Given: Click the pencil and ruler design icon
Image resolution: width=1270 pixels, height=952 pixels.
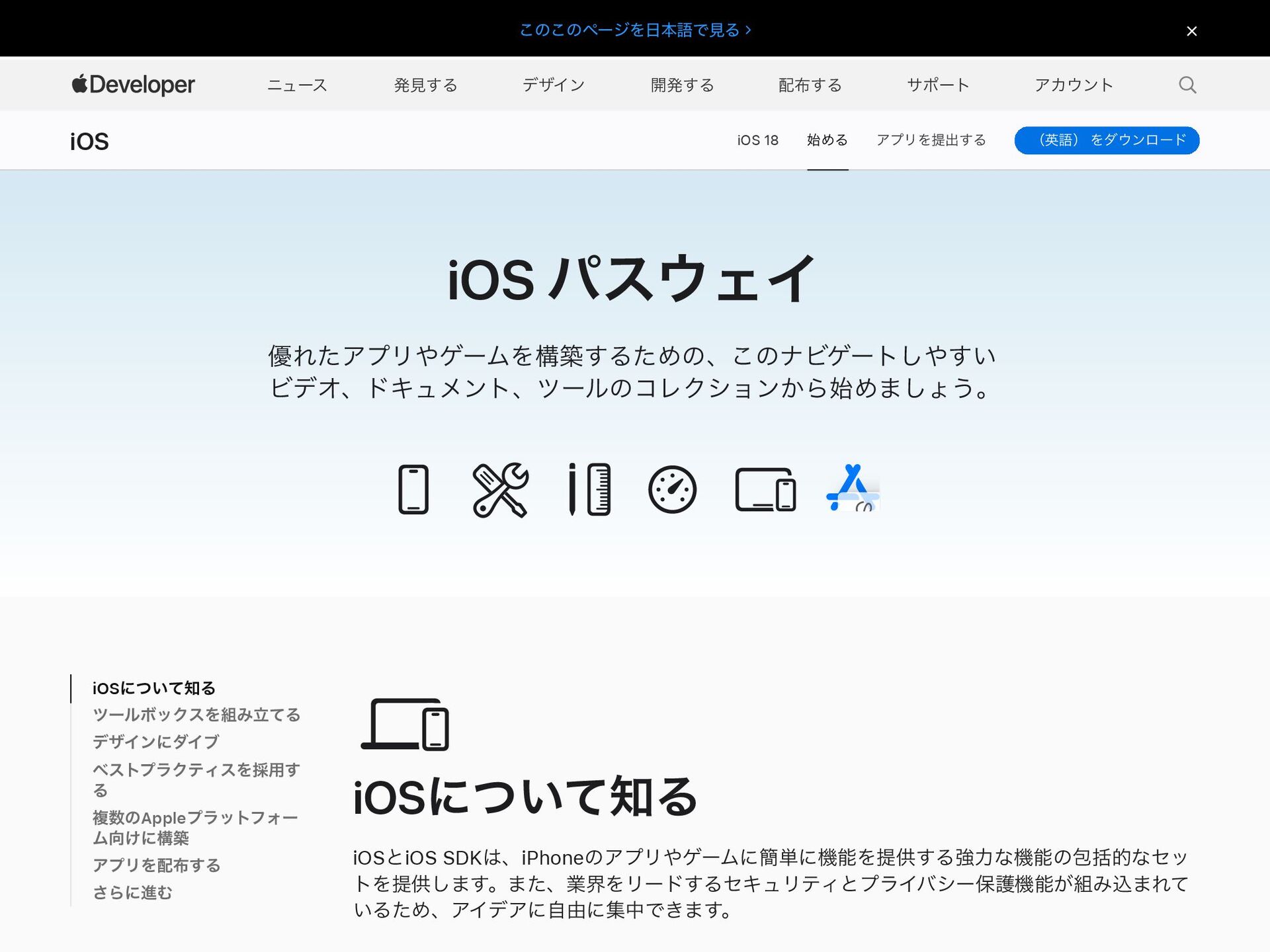Looking at the screenshot, I should 589,490.
